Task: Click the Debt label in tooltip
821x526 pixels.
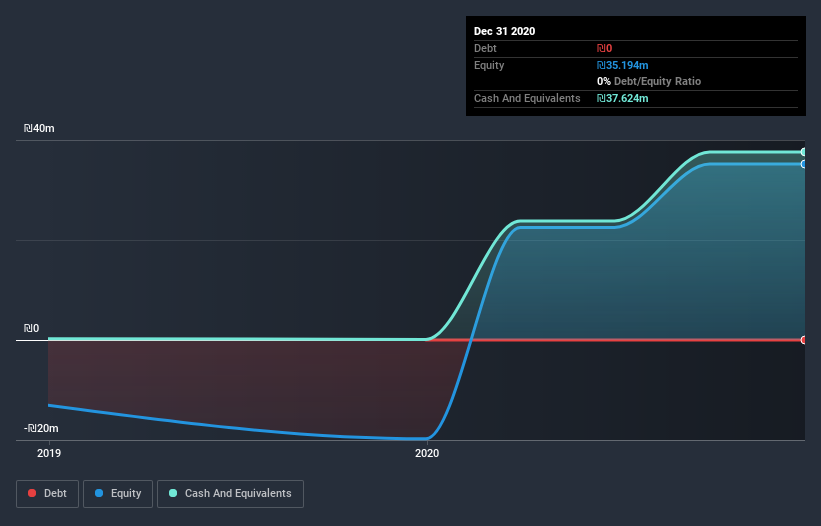Action: pyautogui.click(x=485, y=48)
